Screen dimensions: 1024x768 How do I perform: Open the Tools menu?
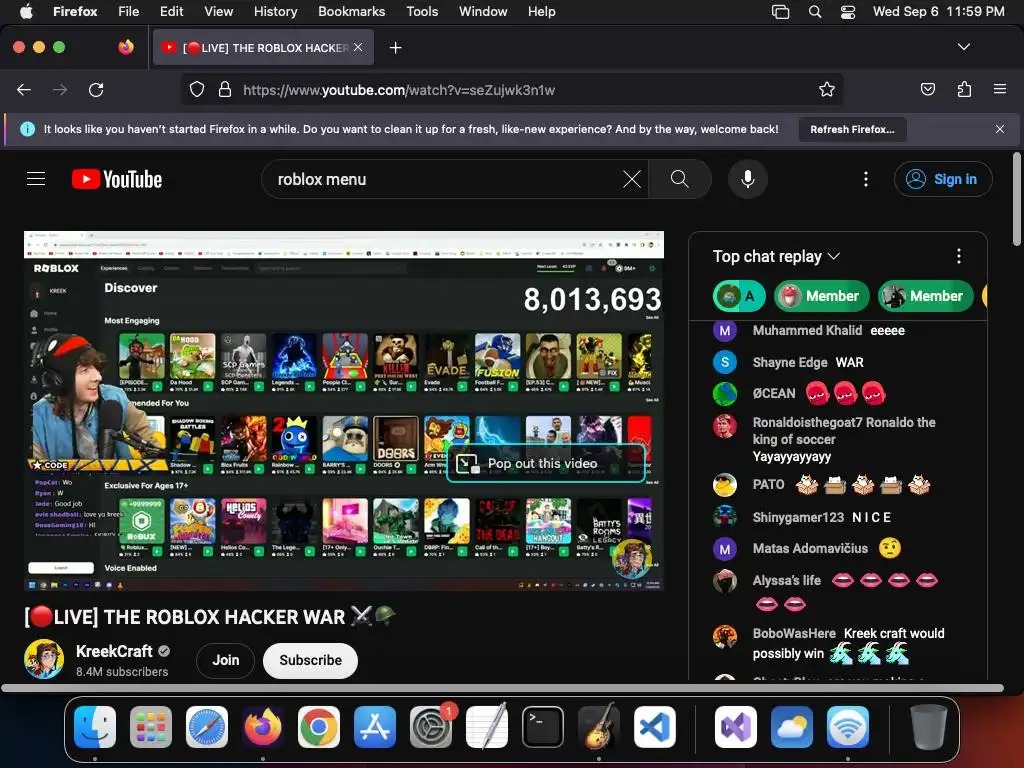tap(422, 11)
